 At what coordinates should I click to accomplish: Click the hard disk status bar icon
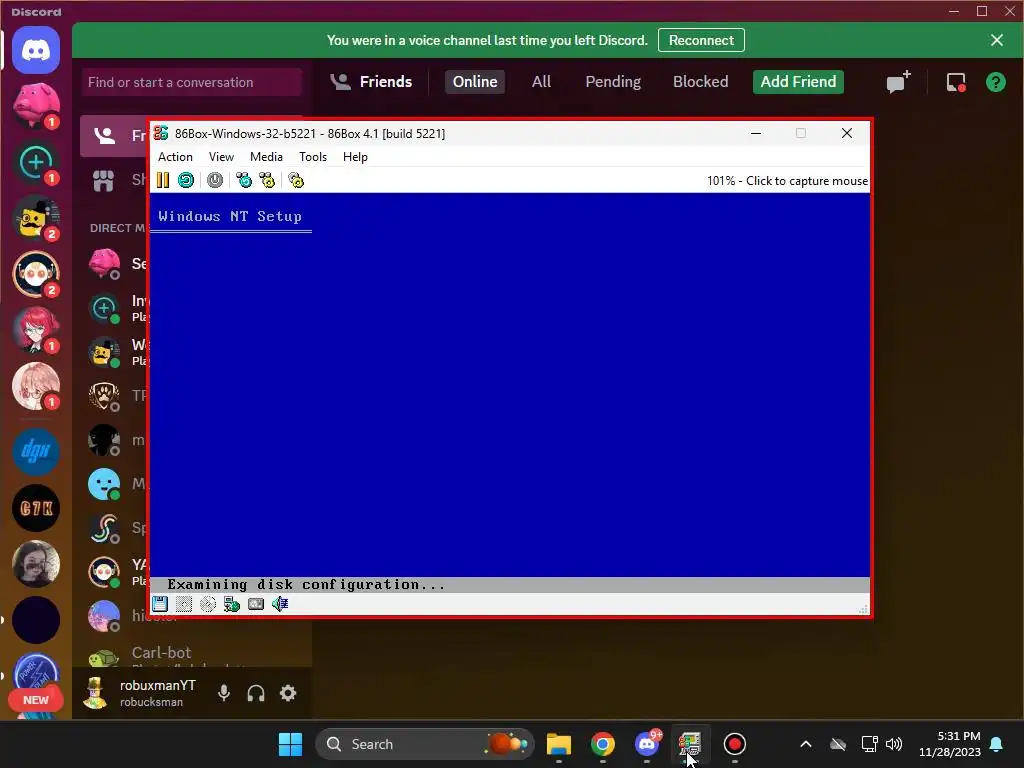[x=256, y=604]
